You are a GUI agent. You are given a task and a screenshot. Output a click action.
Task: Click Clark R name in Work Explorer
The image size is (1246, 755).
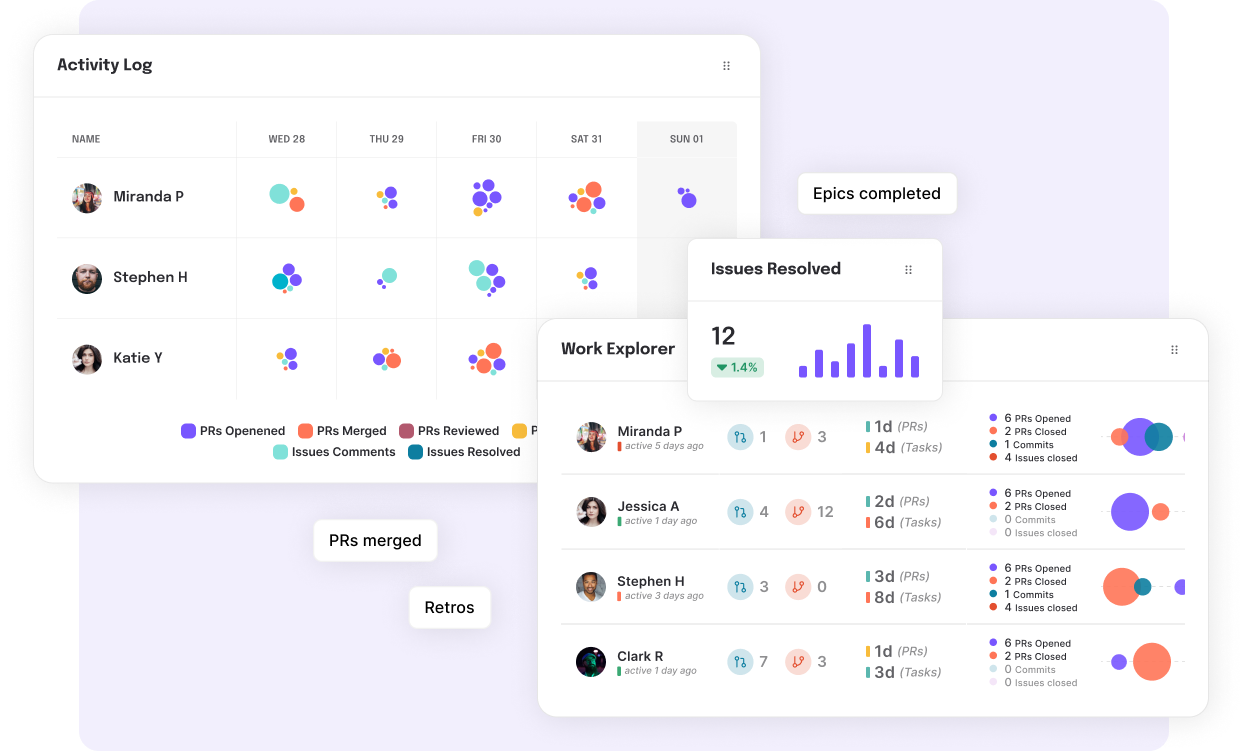(x=640, y=656)
